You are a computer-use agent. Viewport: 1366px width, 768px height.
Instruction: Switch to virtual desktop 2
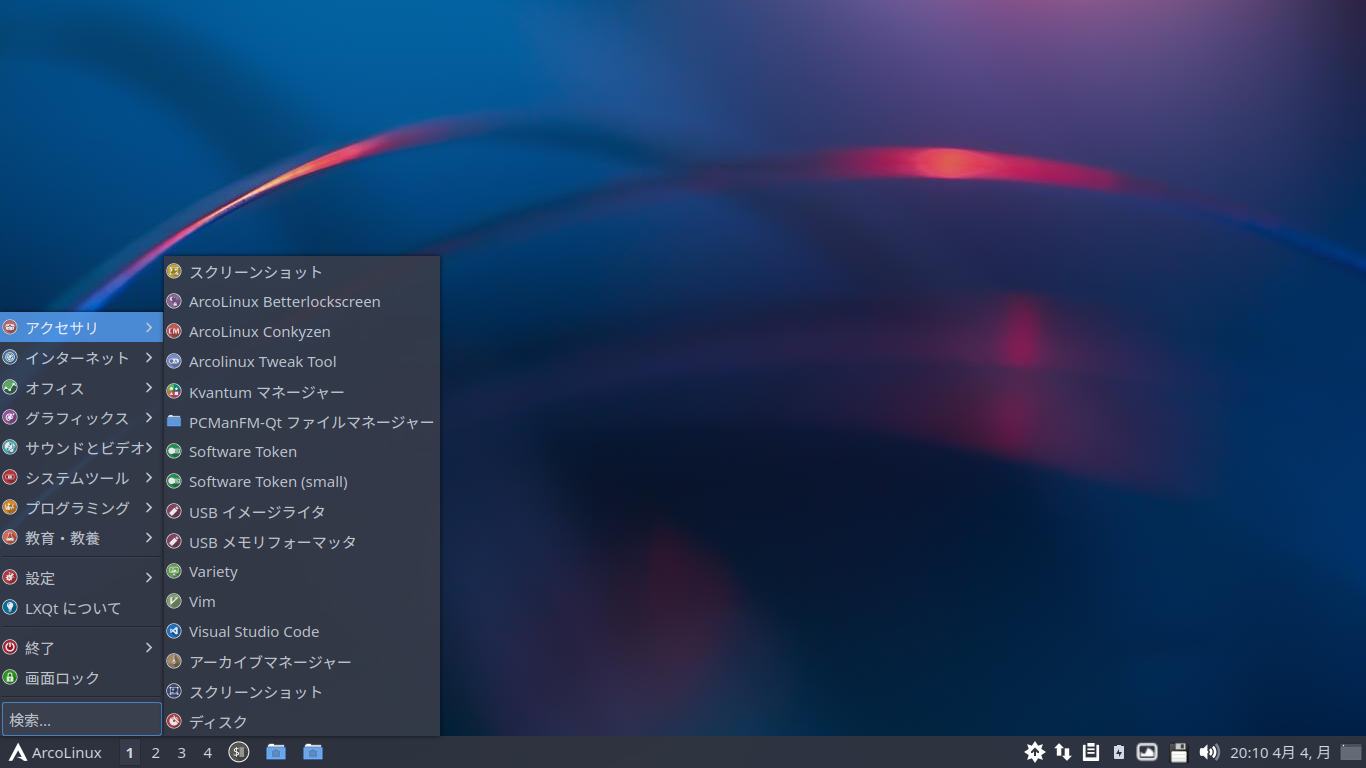pos(156,752)
